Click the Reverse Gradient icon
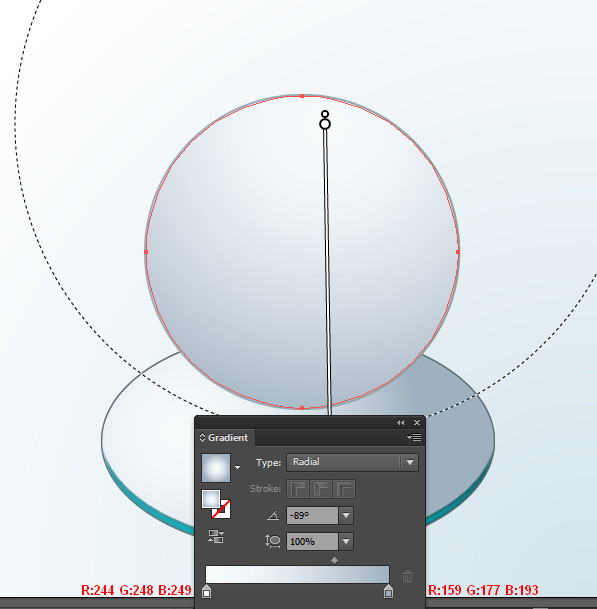This screenshot has width=597, height=609. click(216, 536)
